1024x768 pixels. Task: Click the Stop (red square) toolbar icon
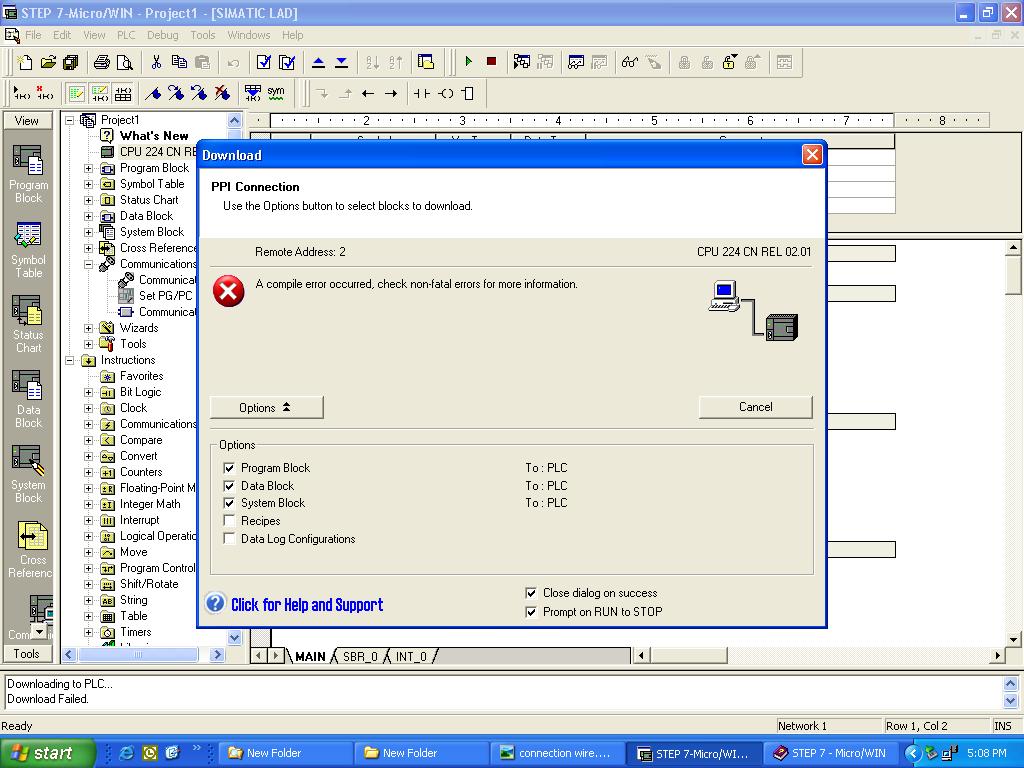click(491, 62)
